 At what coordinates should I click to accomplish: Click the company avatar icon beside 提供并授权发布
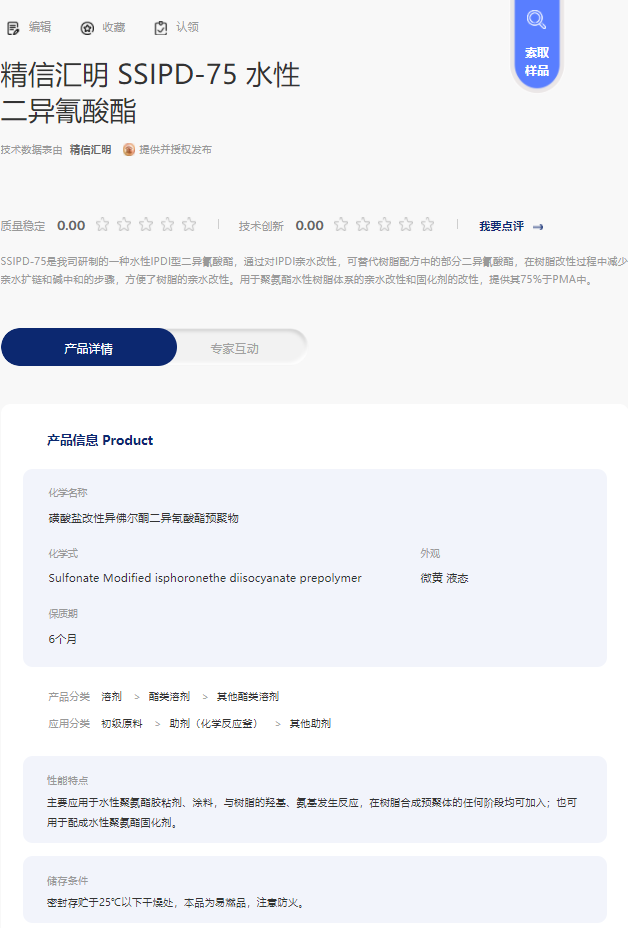(x=128, y=150)
